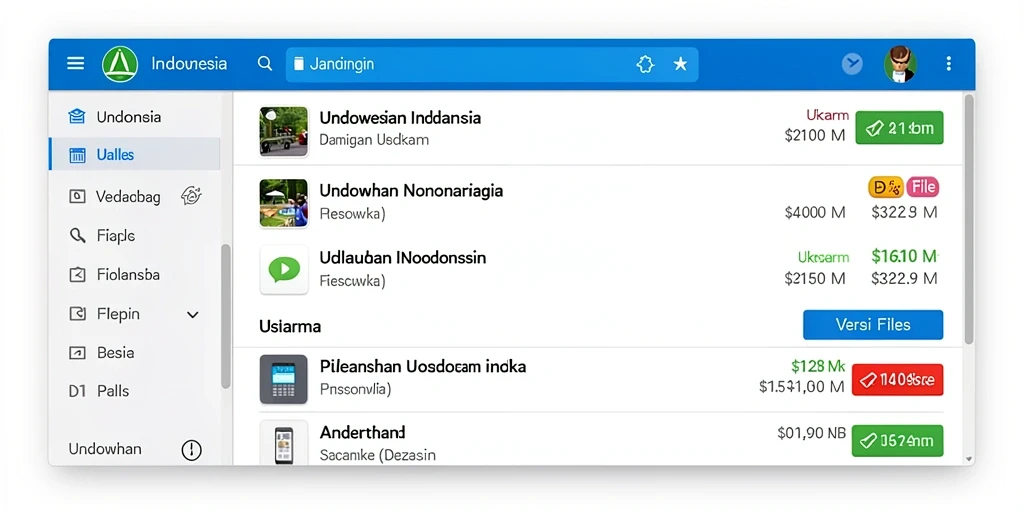Click the main list vertical scrollbar
The width and height of the screenshot is (1024, 512).
(969, 219)
